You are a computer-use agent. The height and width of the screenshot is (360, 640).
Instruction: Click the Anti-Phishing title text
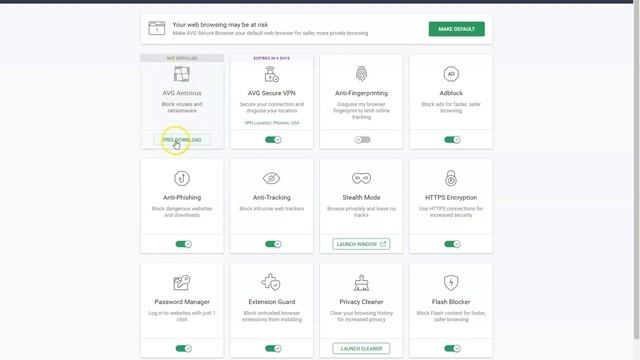tap(182, 198)
